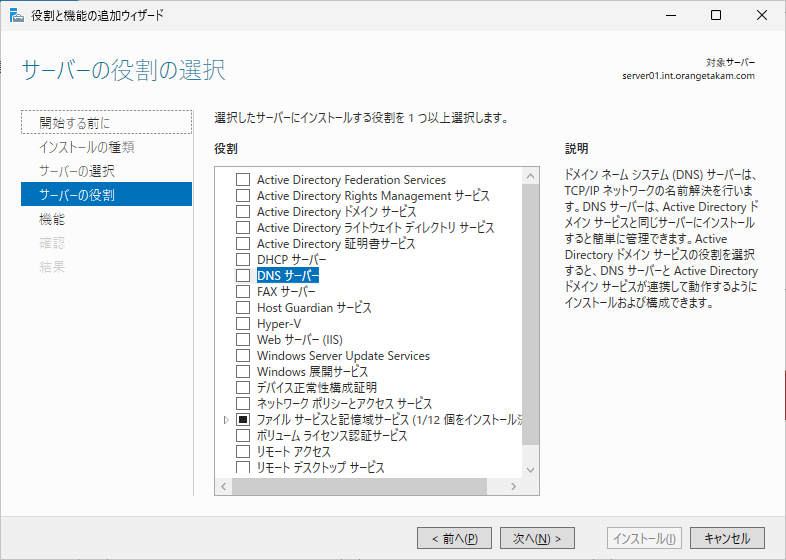Go to インストールの種類 wizard step
The height and width of the screenshot is (560, 786).
[x=106, y=147]
